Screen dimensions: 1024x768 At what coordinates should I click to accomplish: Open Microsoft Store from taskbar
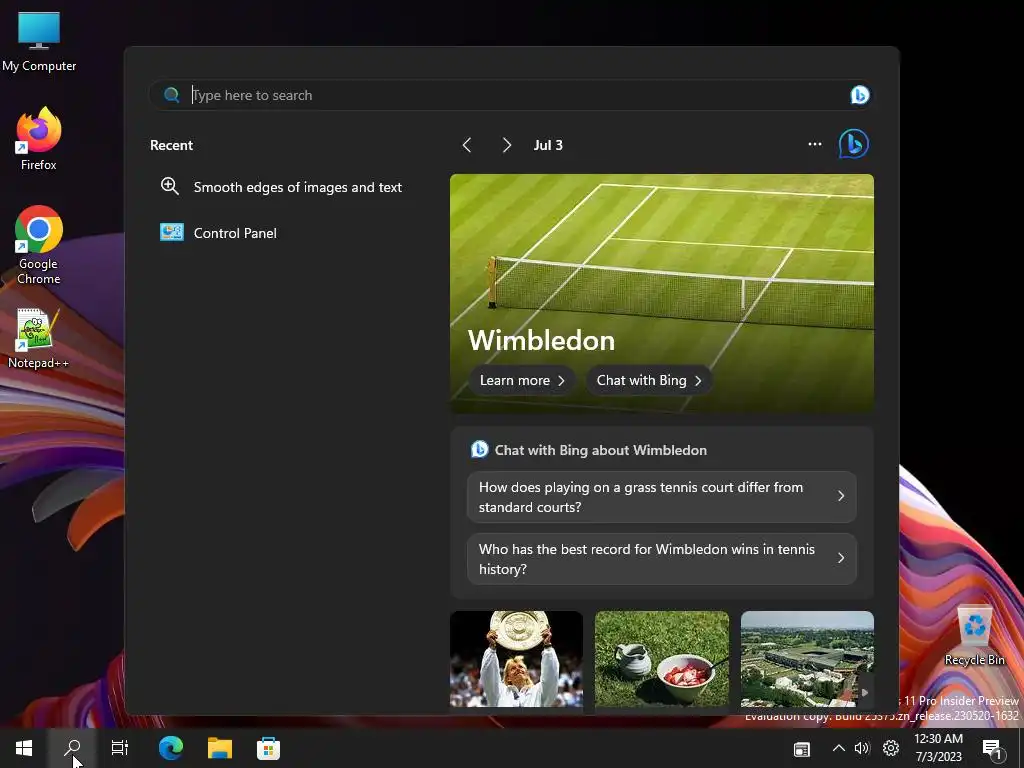click(268, 748)
